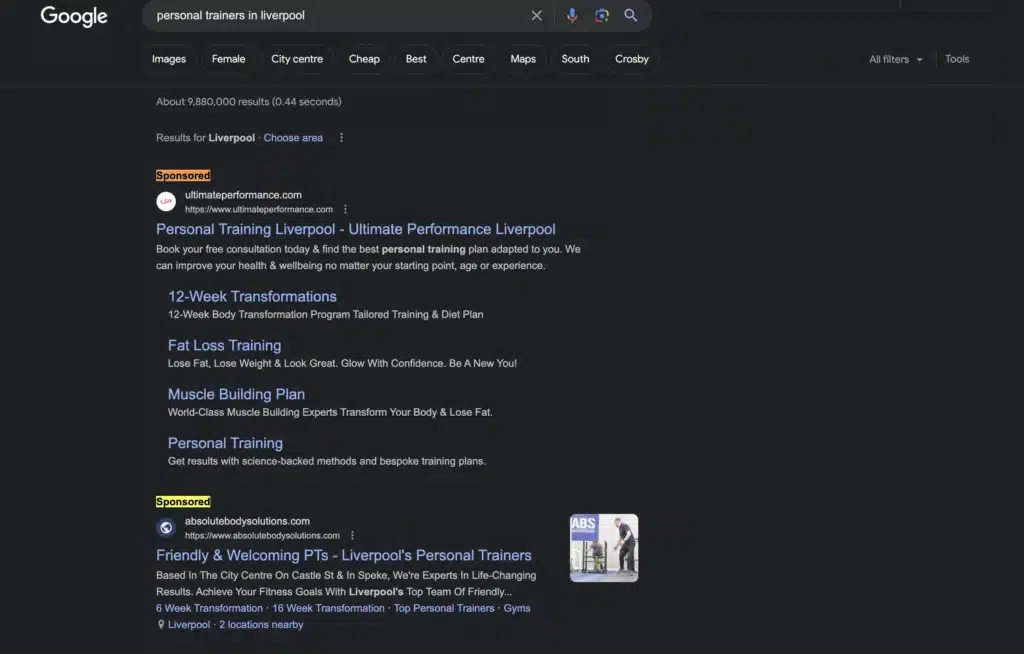This screenshot has width=1024, height=654.
Task: Click the Choose area link
Action: click(293, 137)
